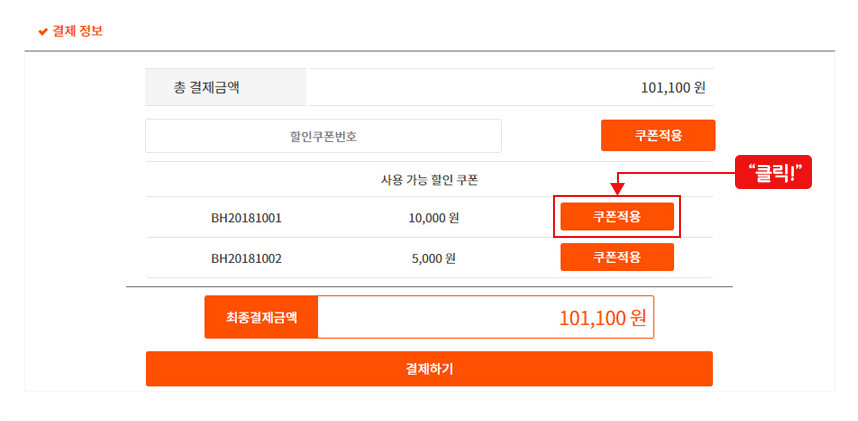Apply the entered coupon with the top 쿠폰적용 button
The height and width of the screenshot is (421, 858).
pyautogui.click(x=658, y=135)
